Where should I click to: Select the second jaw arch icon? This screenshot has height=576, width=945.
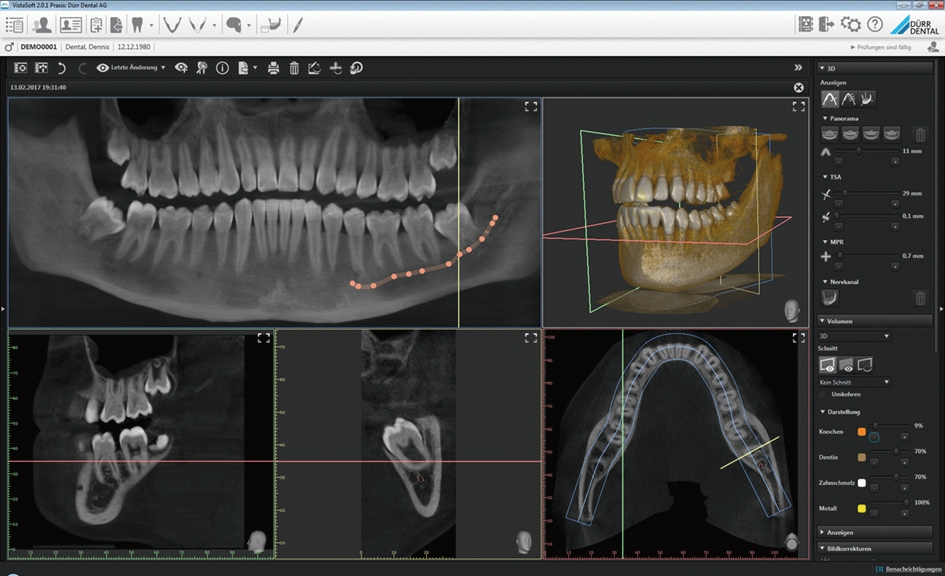pos(197,25)
